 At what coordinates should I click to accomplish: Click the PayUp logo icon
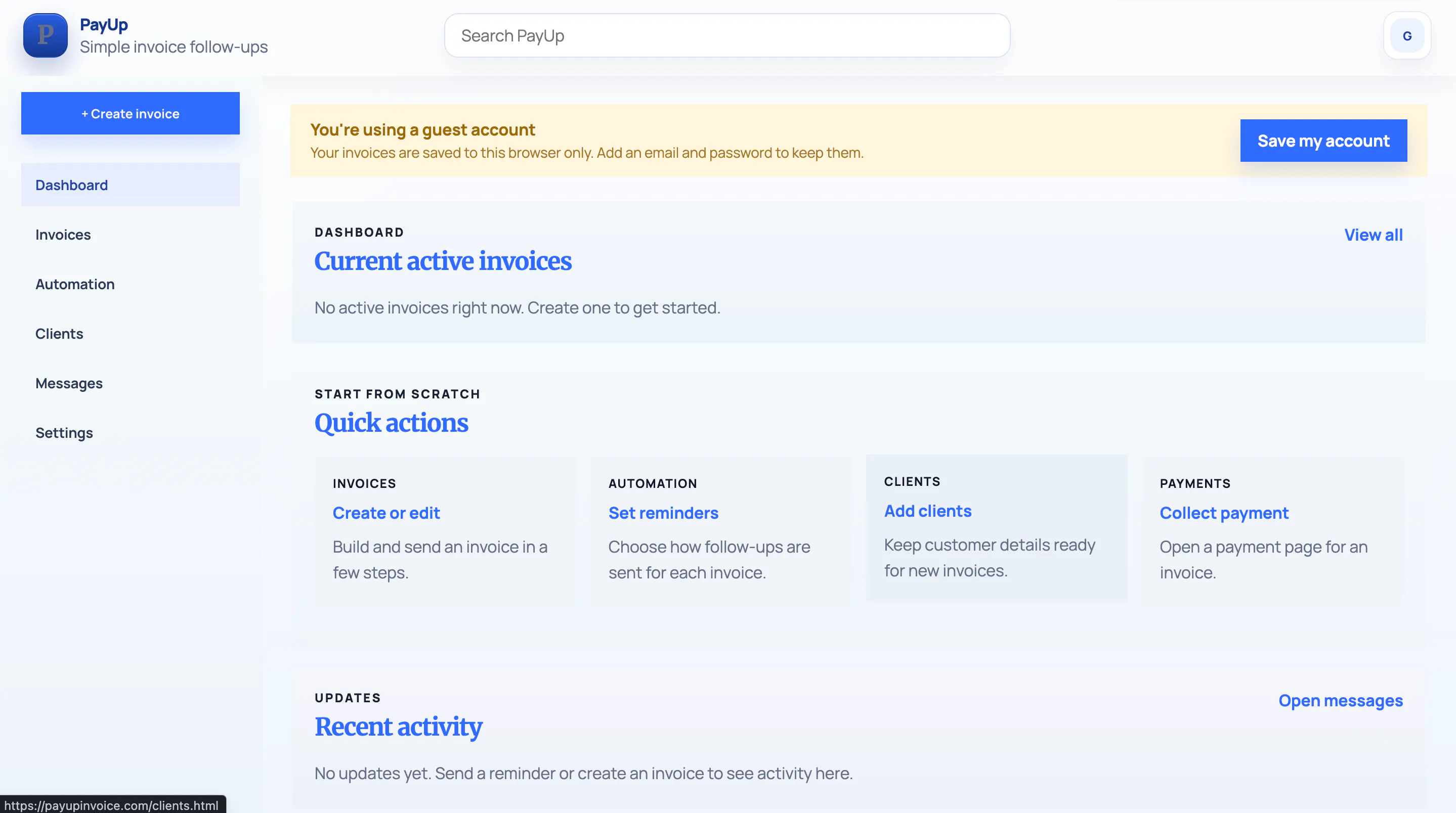click(45, 35)
